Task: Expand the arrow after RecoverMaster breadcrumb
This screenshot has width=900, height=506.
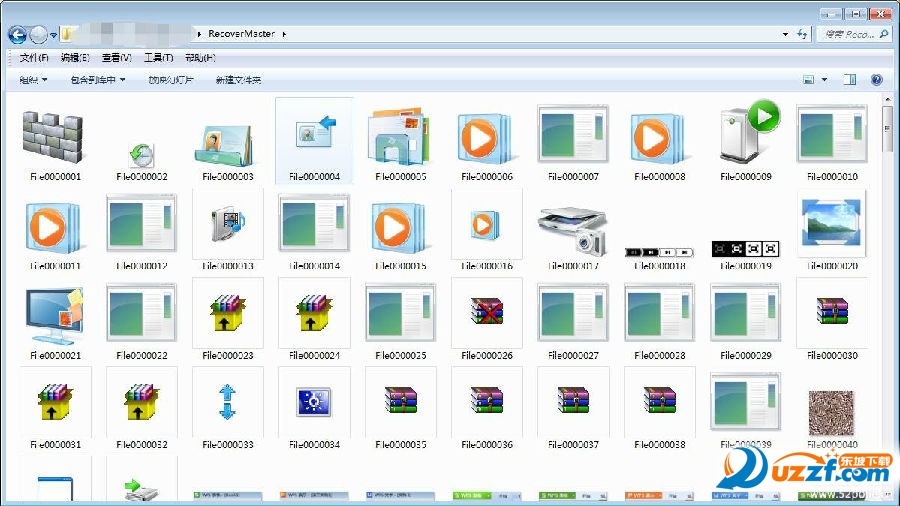Action: (x=284, y=34)
